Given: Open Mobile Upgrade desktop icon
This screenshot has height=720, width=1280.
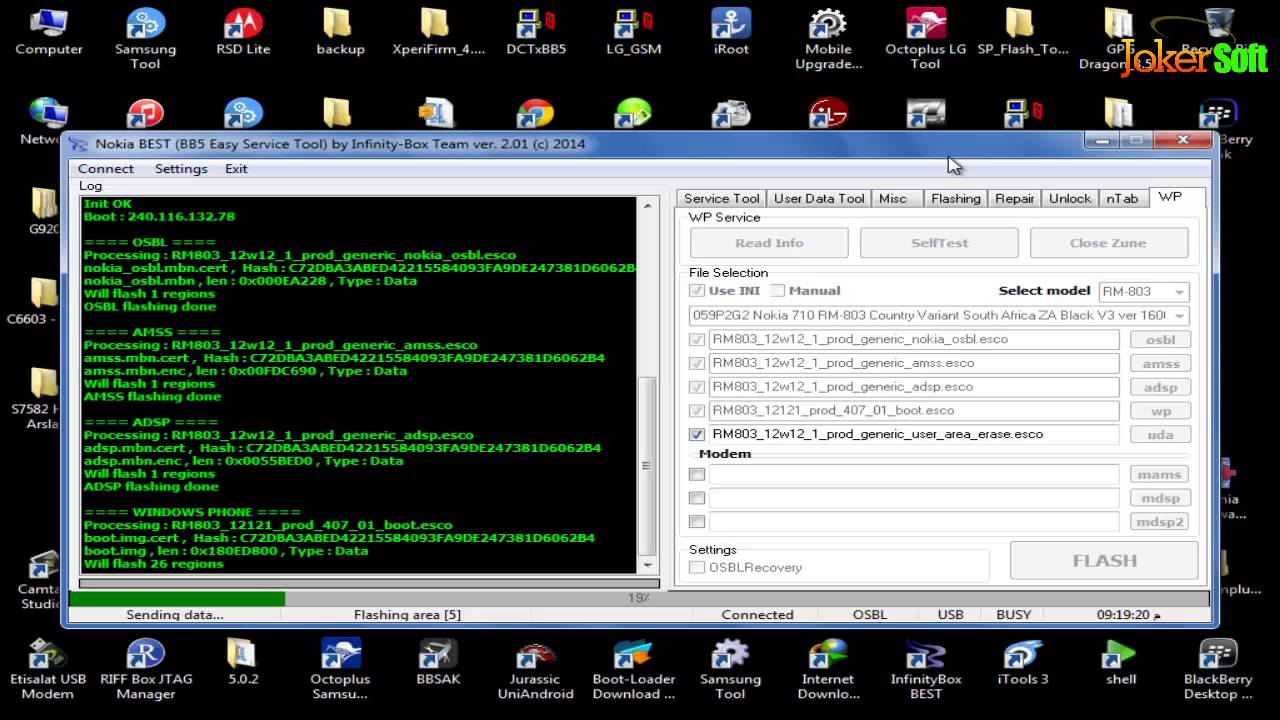Looking at the screenshot, I should [x=828, y=38].
